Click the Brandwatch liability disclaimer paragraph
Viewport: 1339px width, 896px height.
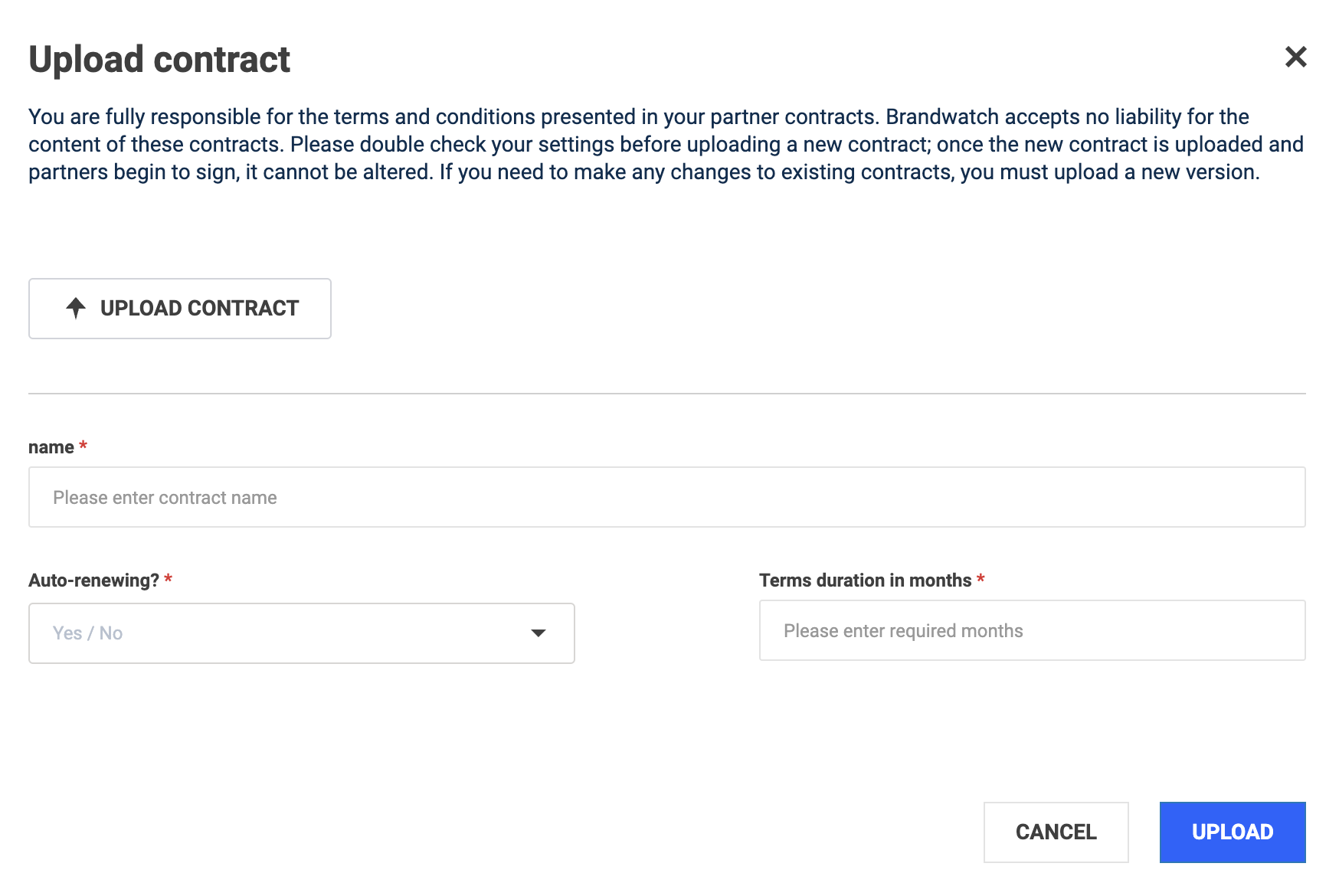point(666,144)
